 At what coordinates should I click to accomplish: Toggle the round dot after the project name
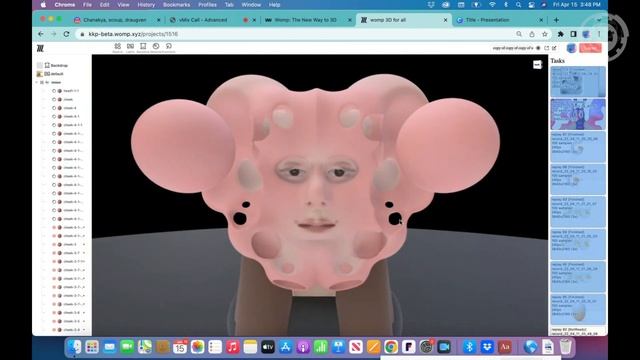pyautogui.click(x=538, y=48)
